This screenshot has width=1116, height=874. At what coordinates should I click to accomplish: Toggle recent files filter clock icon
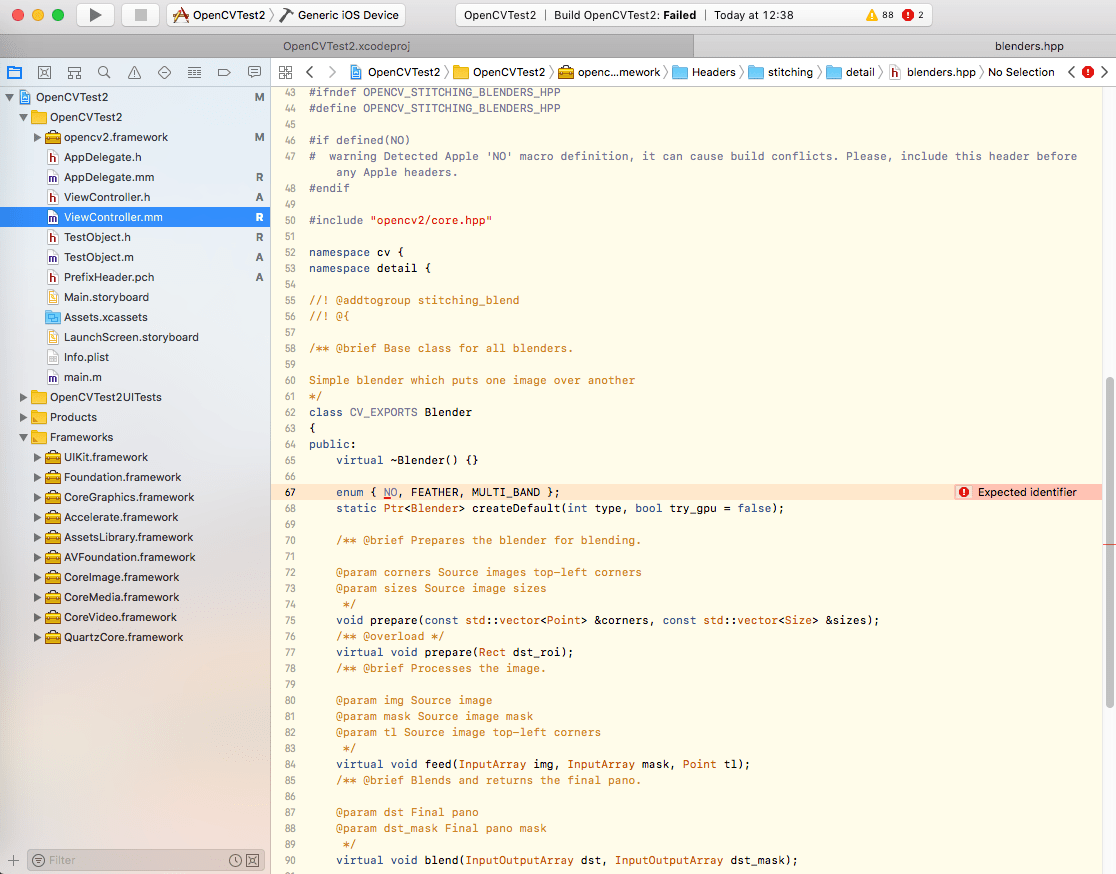(235, 860)
